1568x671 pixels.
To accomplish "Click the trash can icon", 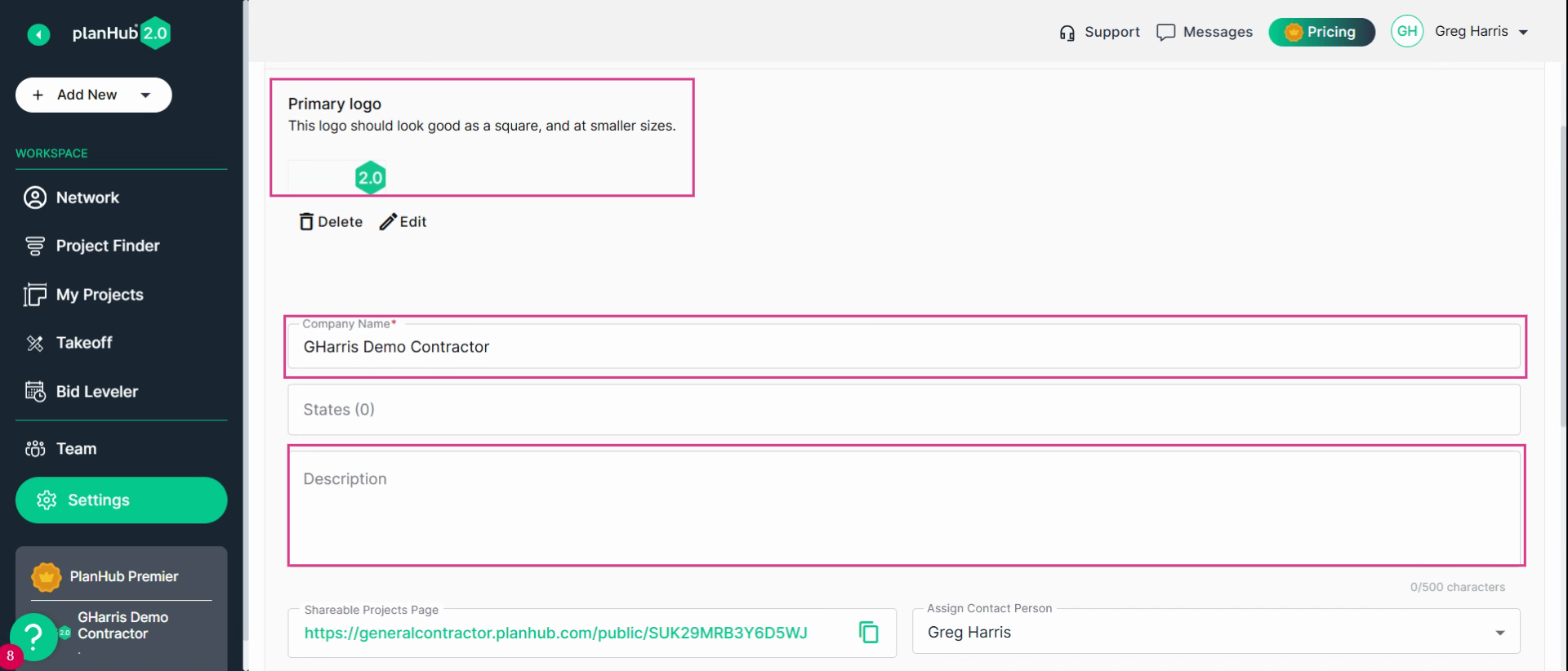I will click(x=306, y=222).
